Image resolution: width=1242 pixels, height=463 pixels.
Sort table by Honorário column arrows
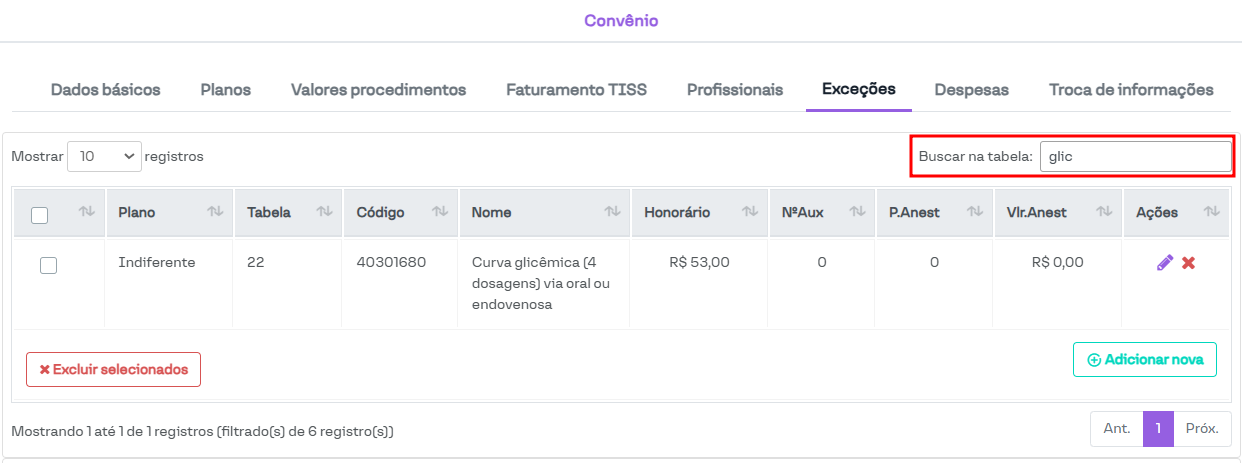(751, 212)
